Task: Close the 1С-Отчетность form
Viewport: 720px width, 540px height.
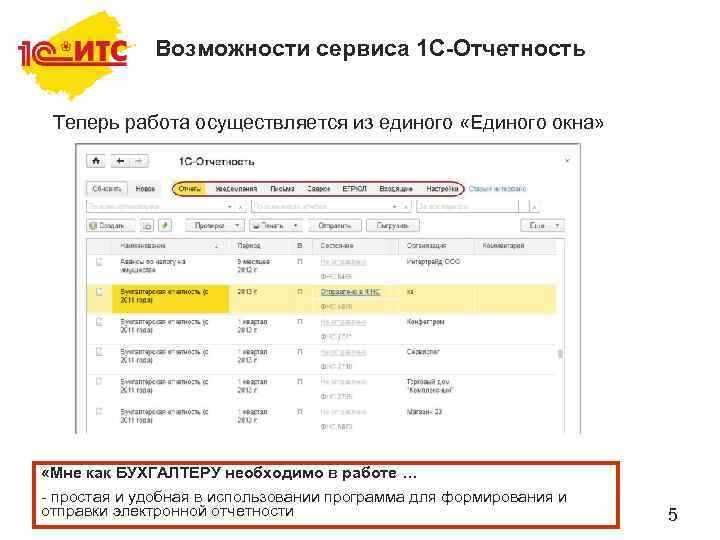Action: [567, 161]
